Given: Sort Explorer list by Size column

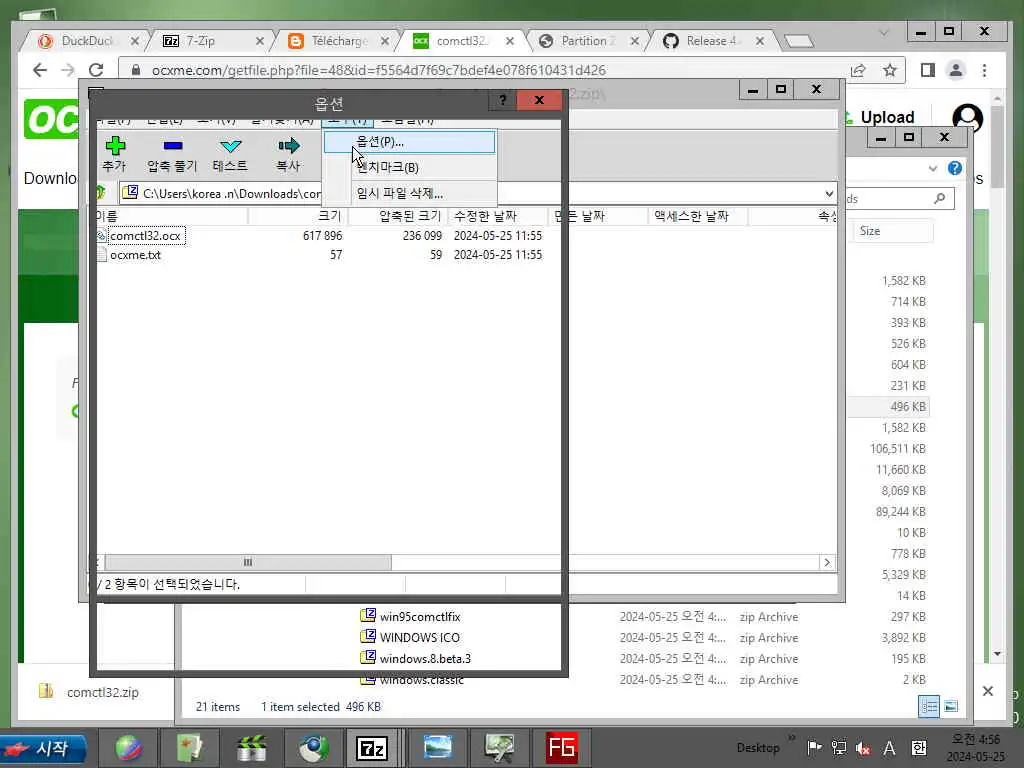Looking at the screenshot, I should 892,231.
